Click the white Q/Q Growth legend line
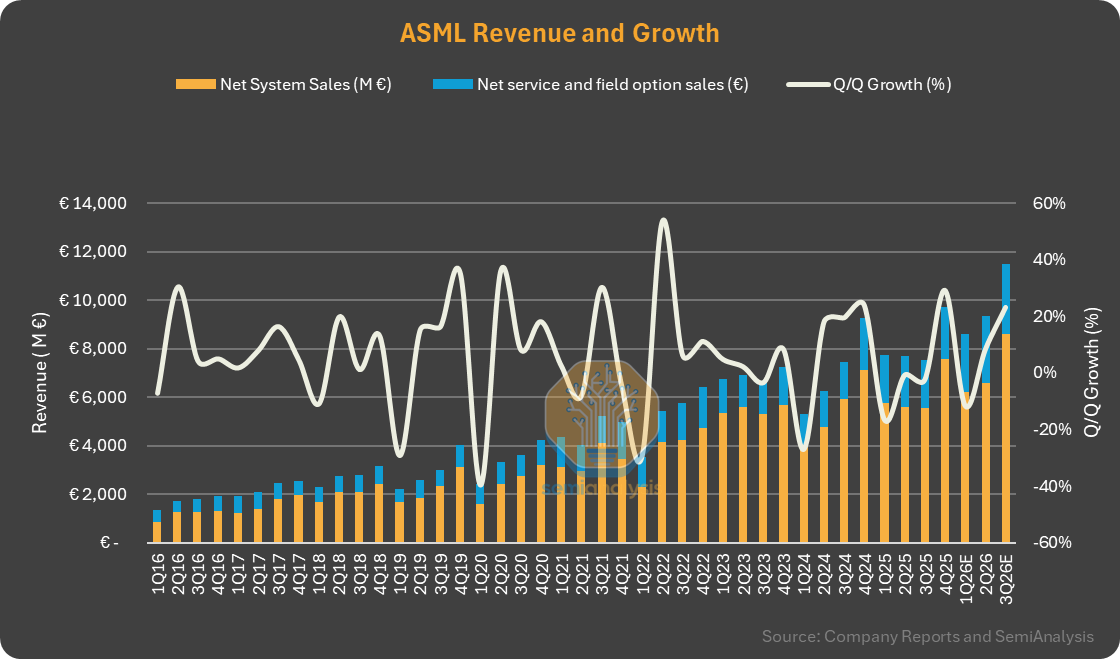Viewport: 1120px width, 659px height. 809,84
